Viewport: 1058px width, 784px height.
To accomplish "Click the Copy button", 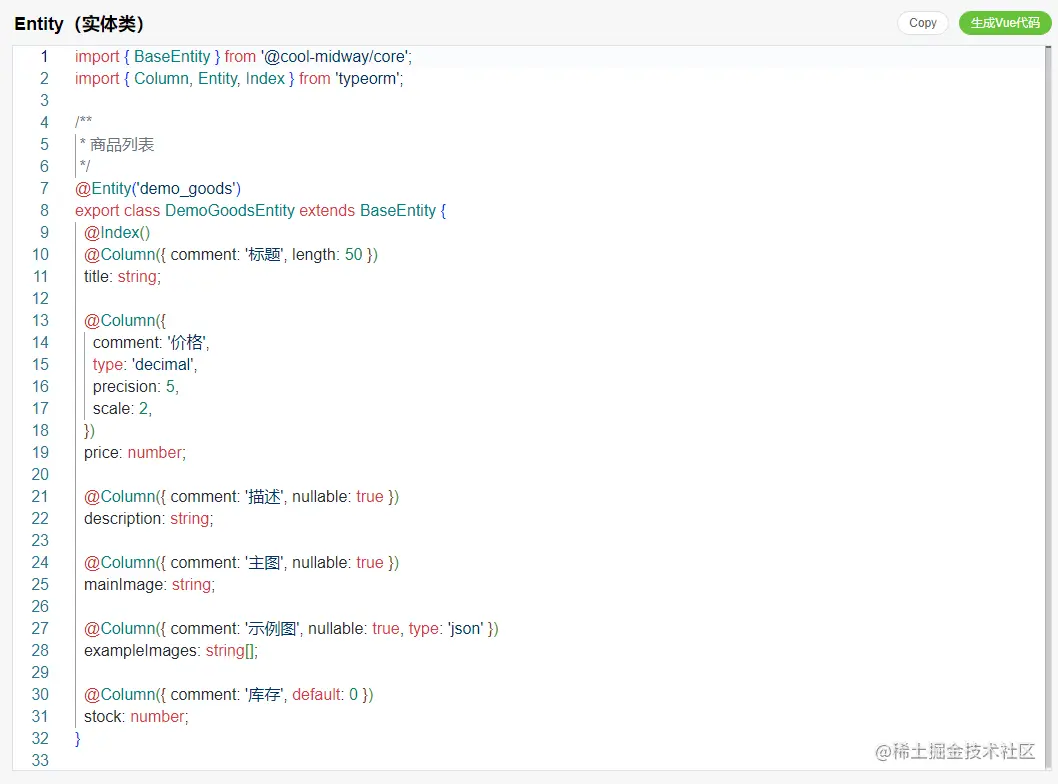I will [x=922, y=23].
